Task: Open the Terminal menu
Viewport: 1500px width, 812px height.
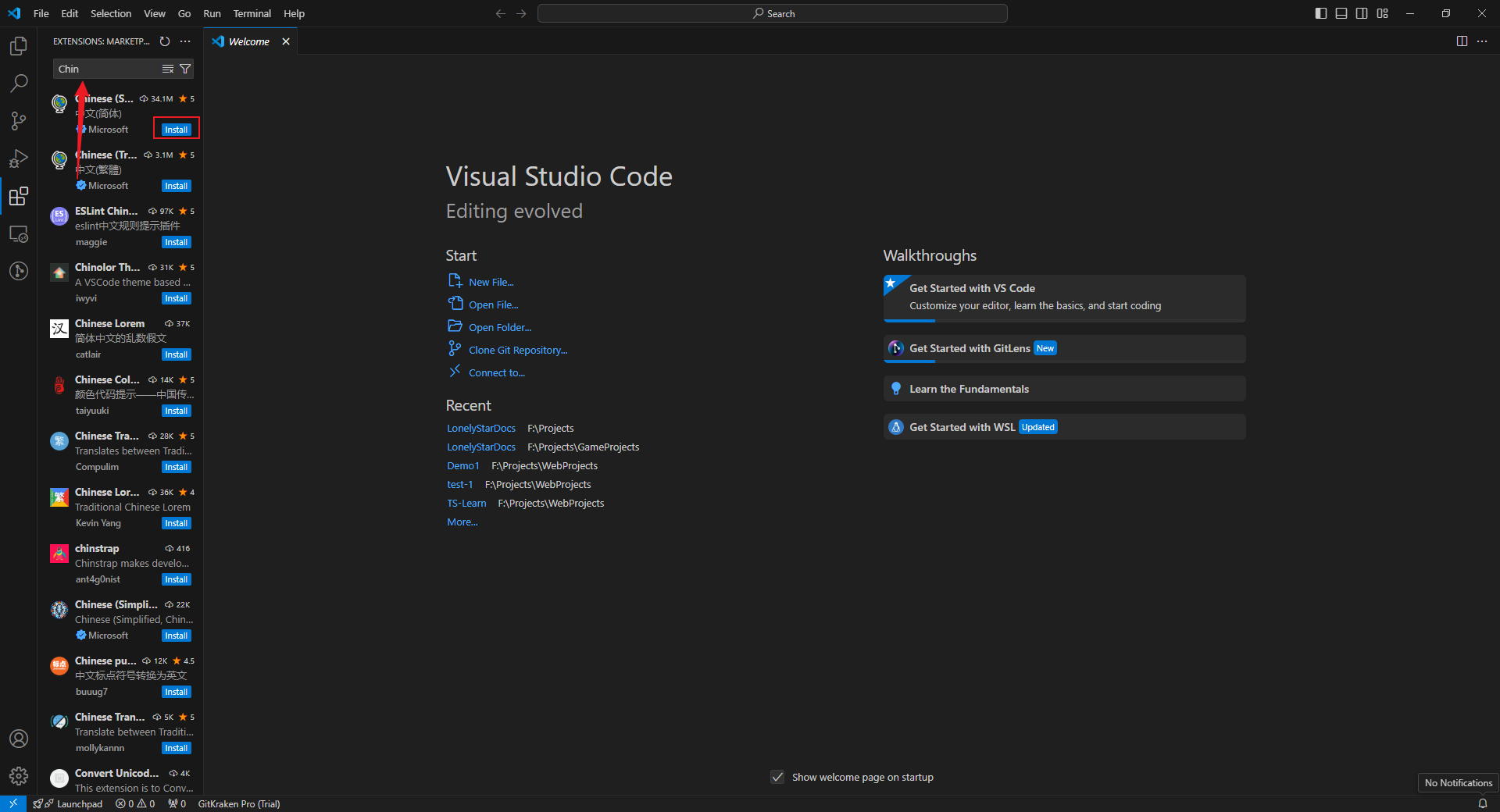Action: click(252, 13)
